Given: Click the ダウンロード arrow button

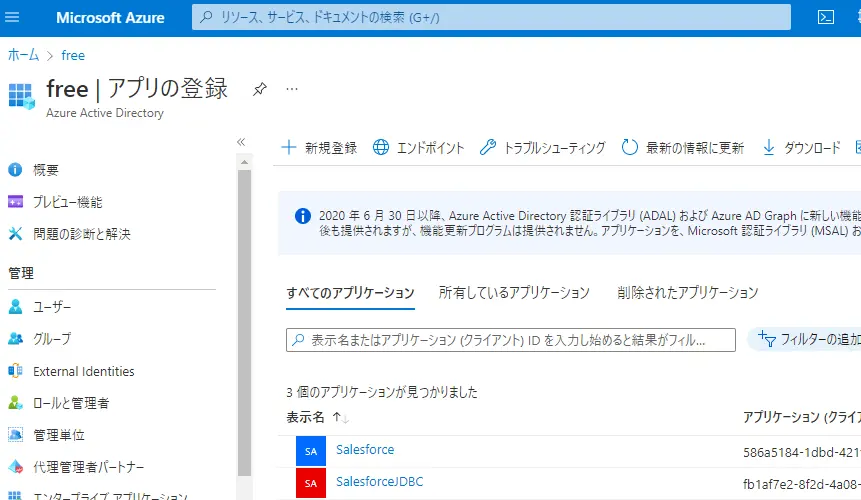Looking at the screenshot, I should [802, 148].
